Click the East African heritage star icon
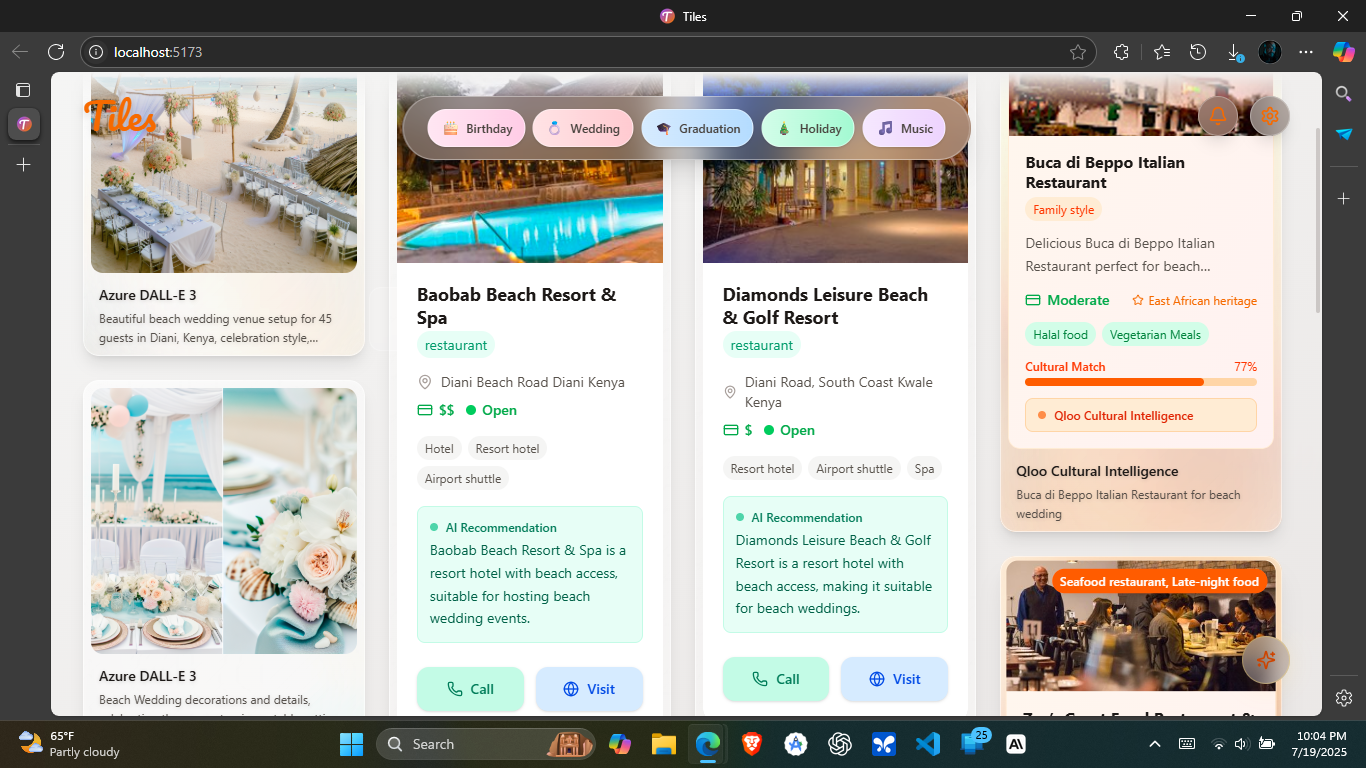Viewport: 1366px width, 768px height. (1138, 300)
